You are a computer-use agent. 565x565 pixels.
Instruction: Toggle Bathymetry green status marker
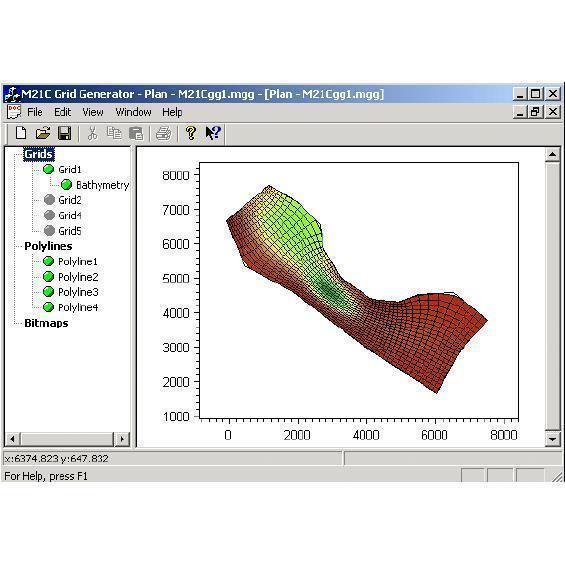[66, 185]
